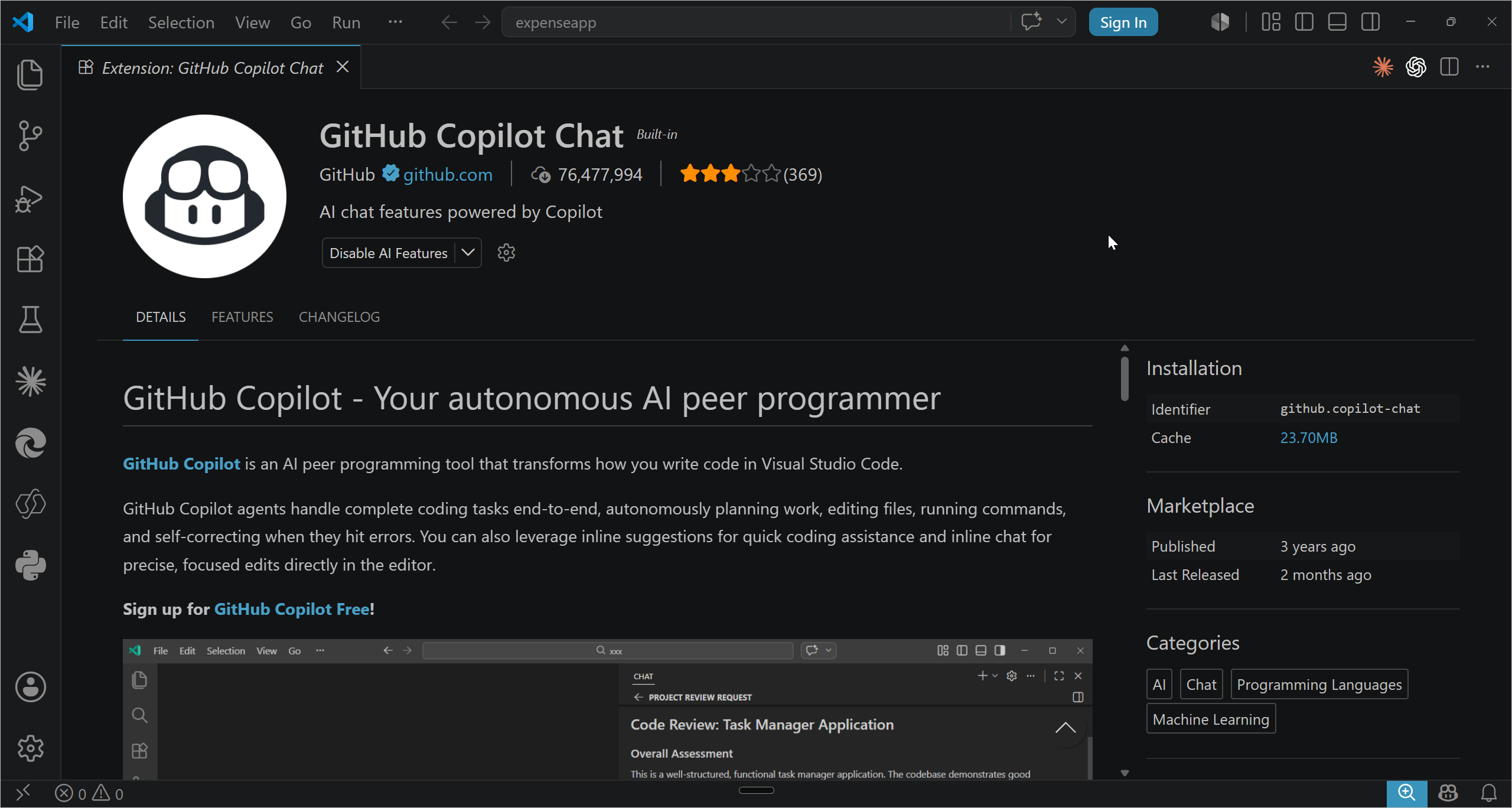Open the Copilot chat icon in title bar

(x=1031, y=22)
